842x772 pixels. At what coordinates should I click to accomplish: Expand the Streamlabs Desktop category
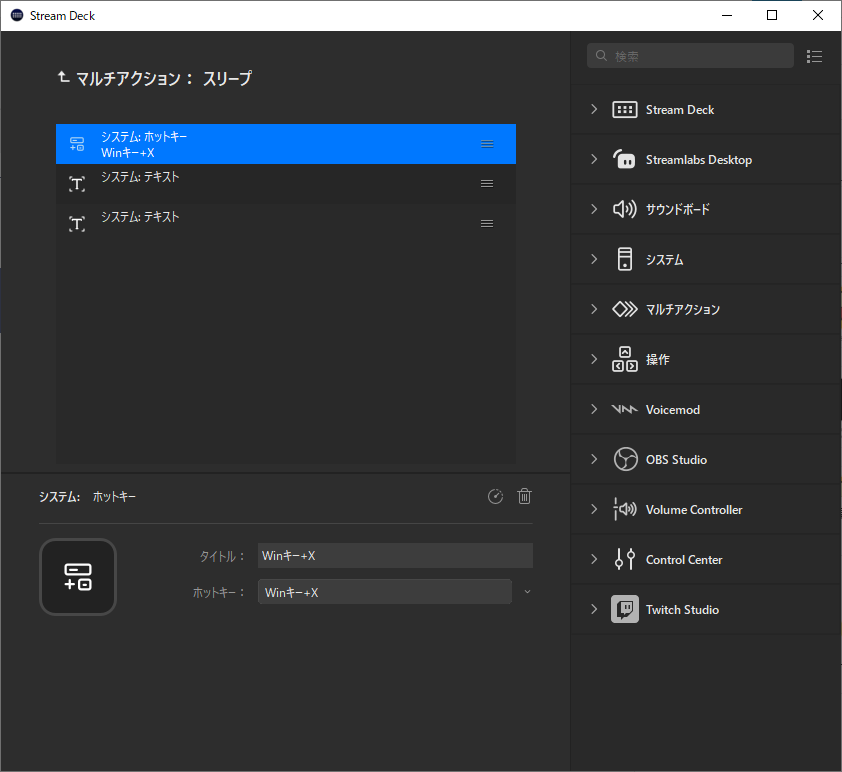[x=594, y=159]
